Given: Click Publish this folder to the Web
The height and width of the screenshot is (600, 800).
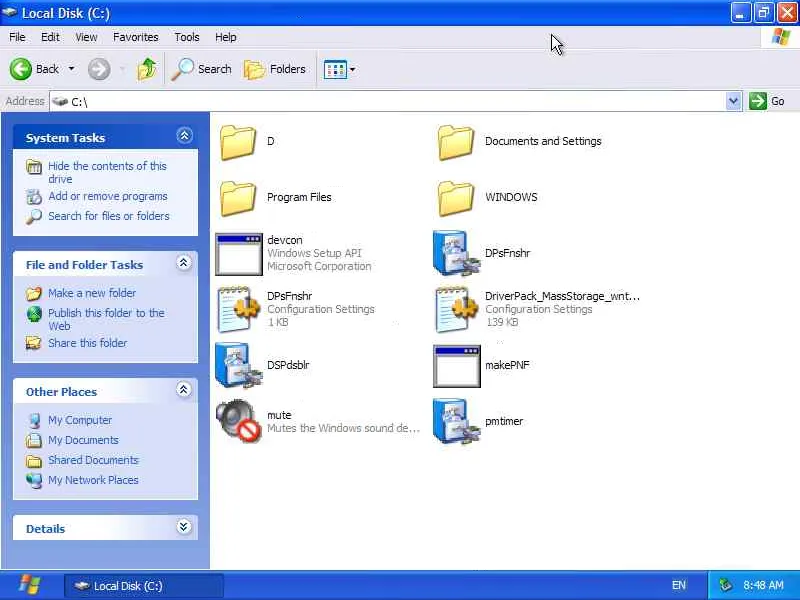Looking at the screenshot, I should (106, 319).
